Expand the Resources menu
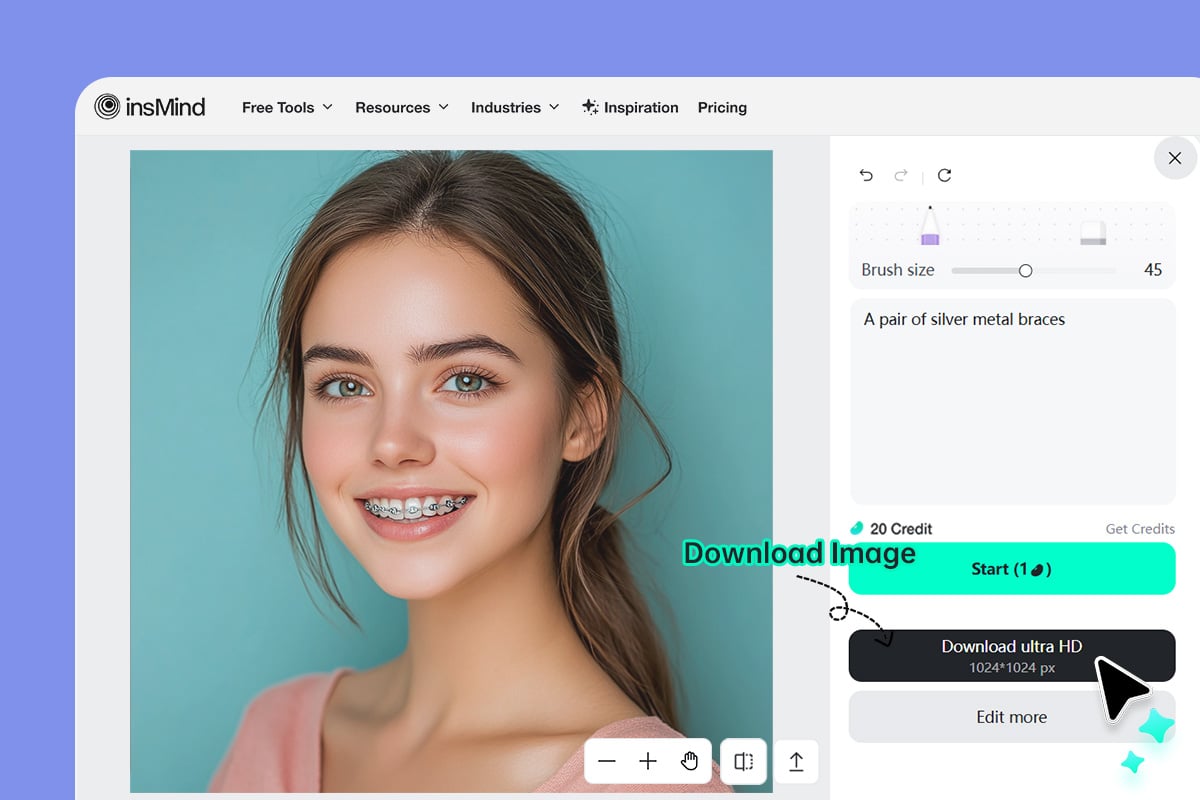 (x=402, y=107)
